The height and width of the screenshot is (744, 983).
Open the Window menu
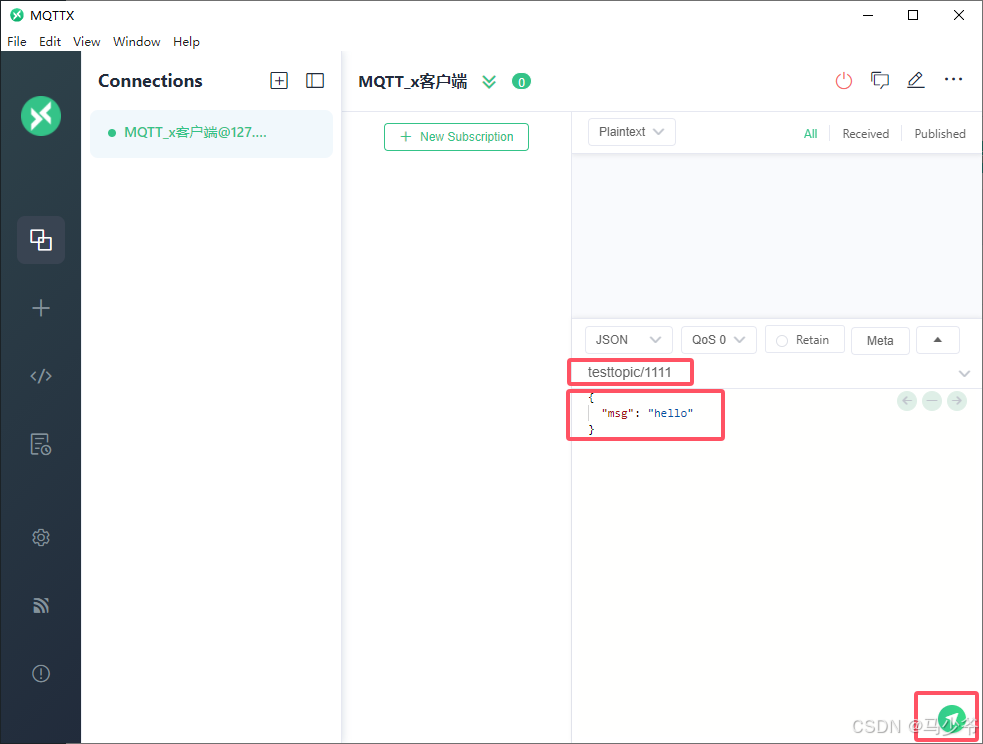point(137,41)
